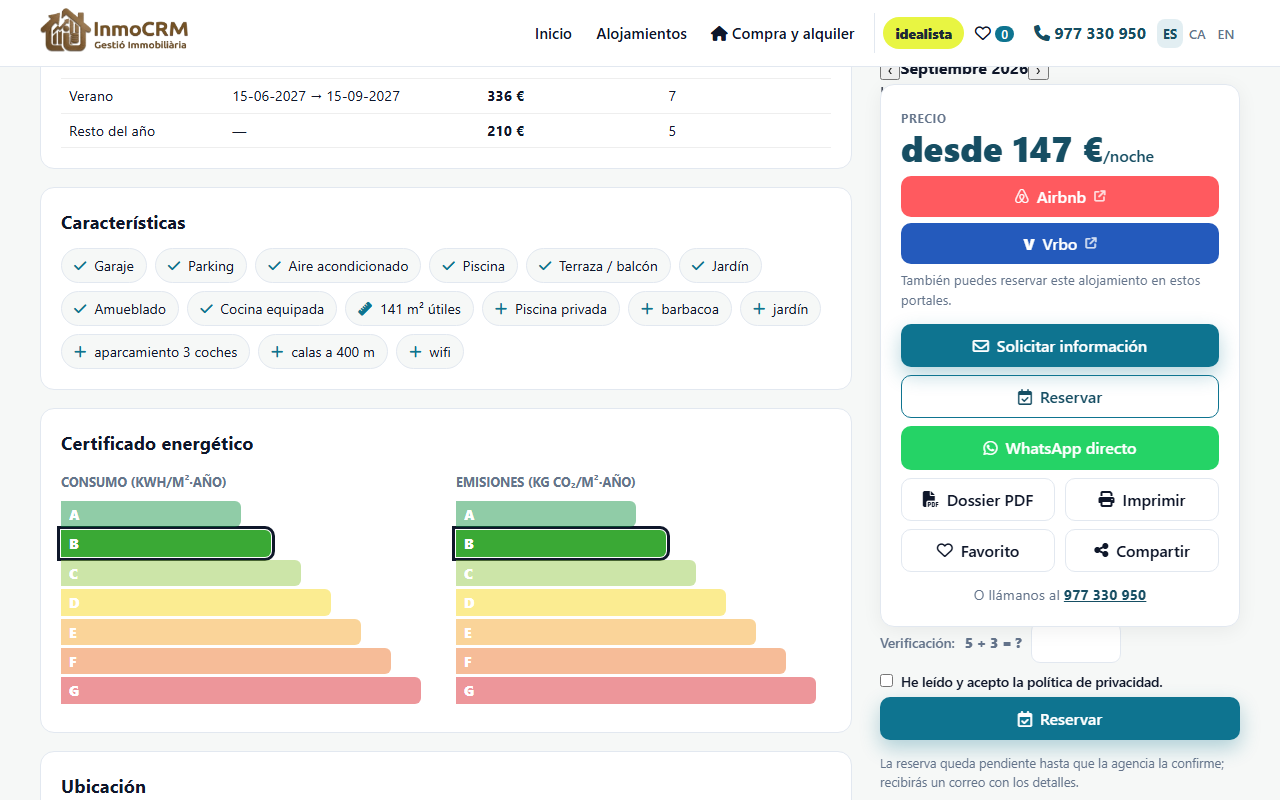Click the phone icon next to 977 330 950 in header
This screenshot has height=800, width=1280.
(x=1042, y=33)
